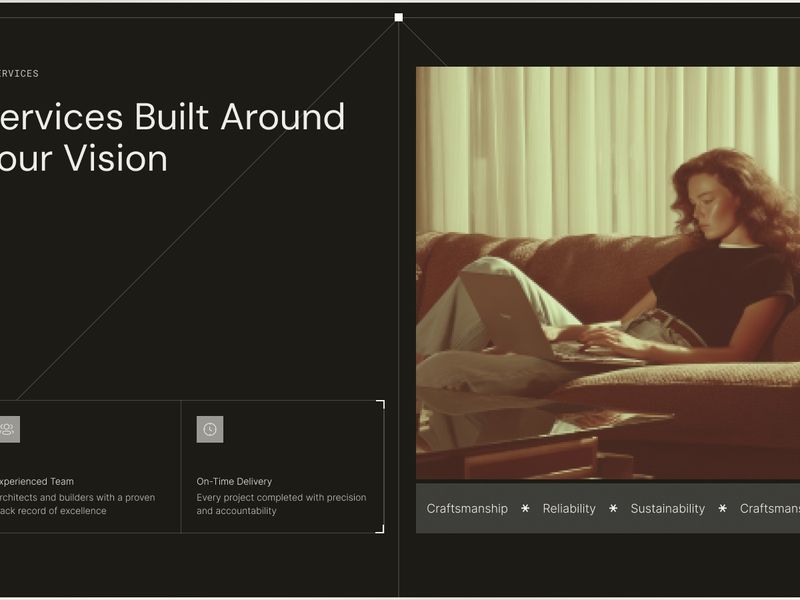Click the woman with laptop photo
800x600 pixels.
(x=608, y=273)
